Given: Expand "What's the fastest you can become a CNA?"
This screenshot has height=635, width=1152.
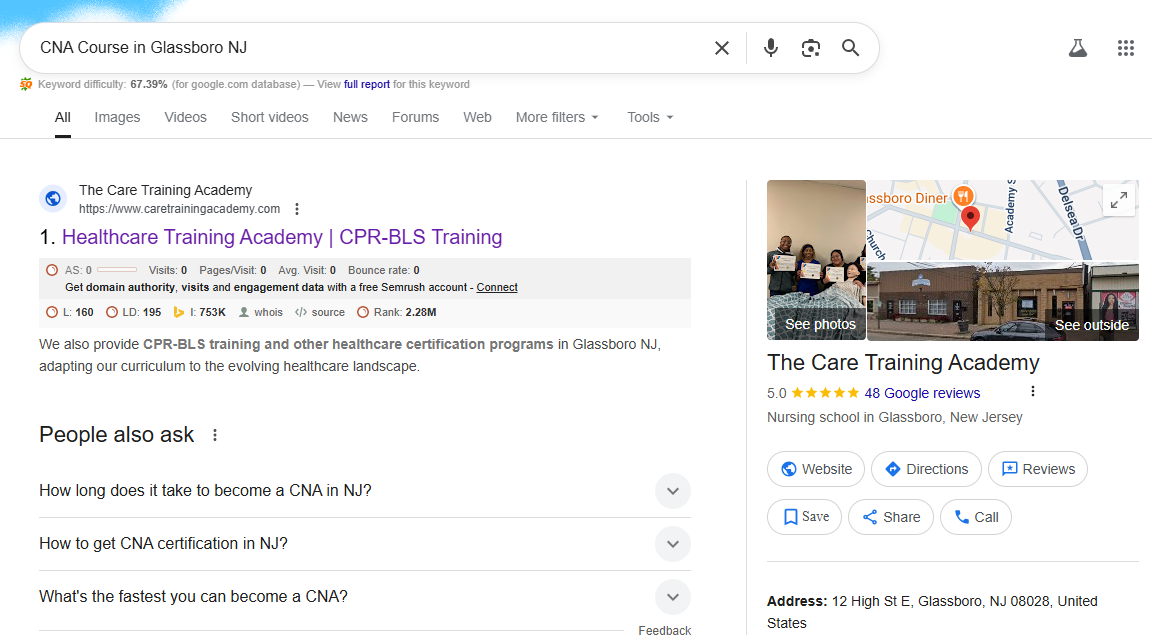Looking at the screenshot, I should (x=672, y=597).
